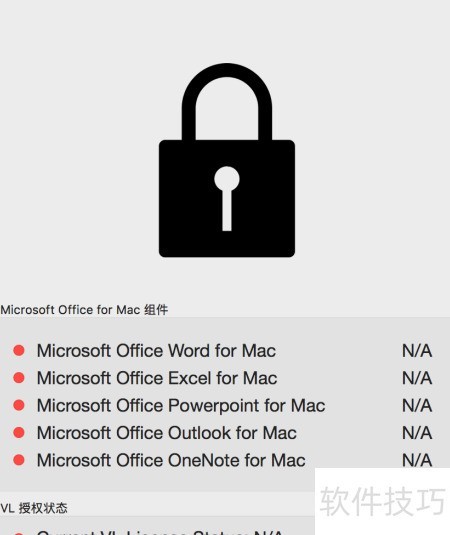
Task: Click the red status dot beside Powerpoint
Action: pyautogui.click(x=19, y=405)
